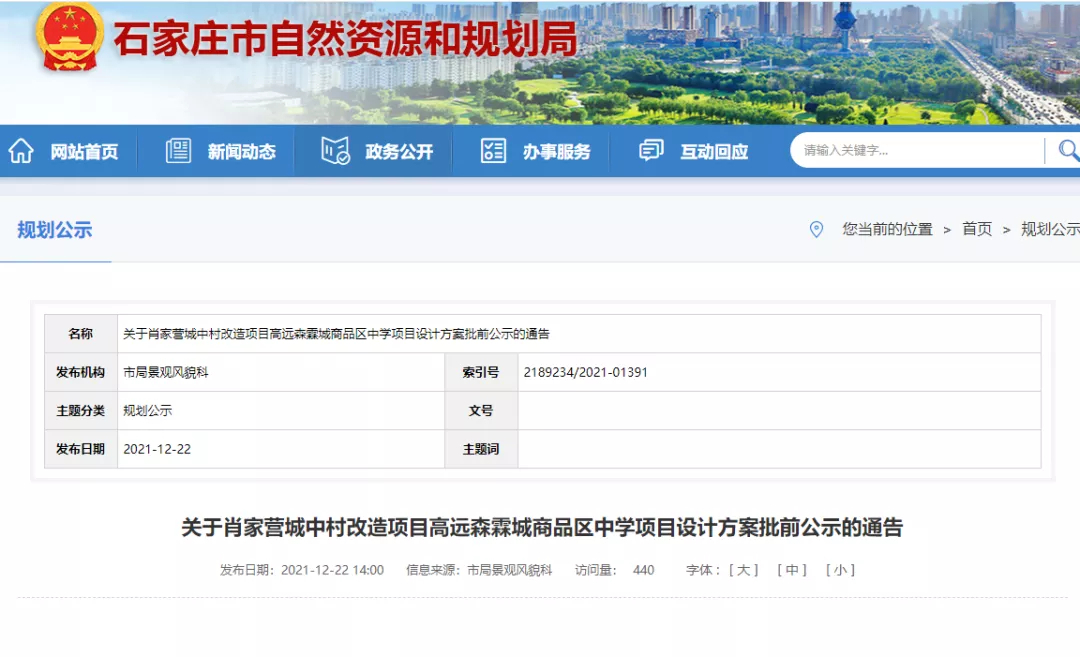
Task: Click the 主题词 label cell
Action: (481, 449)
